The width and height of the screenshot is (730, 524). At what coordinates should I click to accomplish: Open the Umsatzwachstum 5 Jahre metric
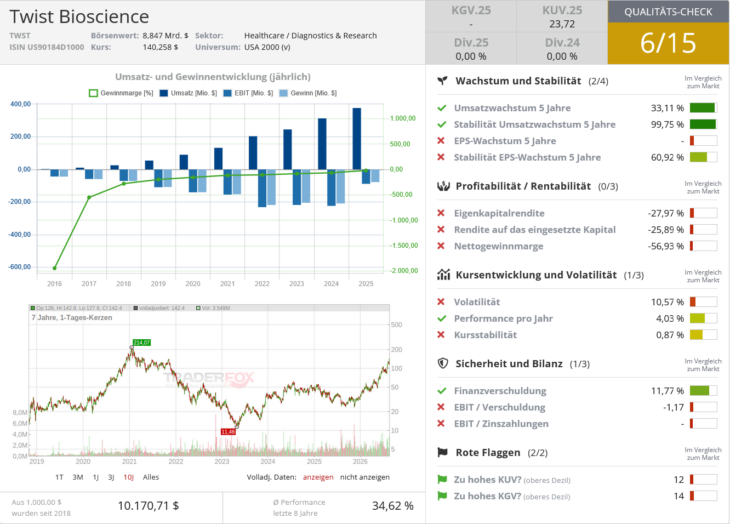512,108
